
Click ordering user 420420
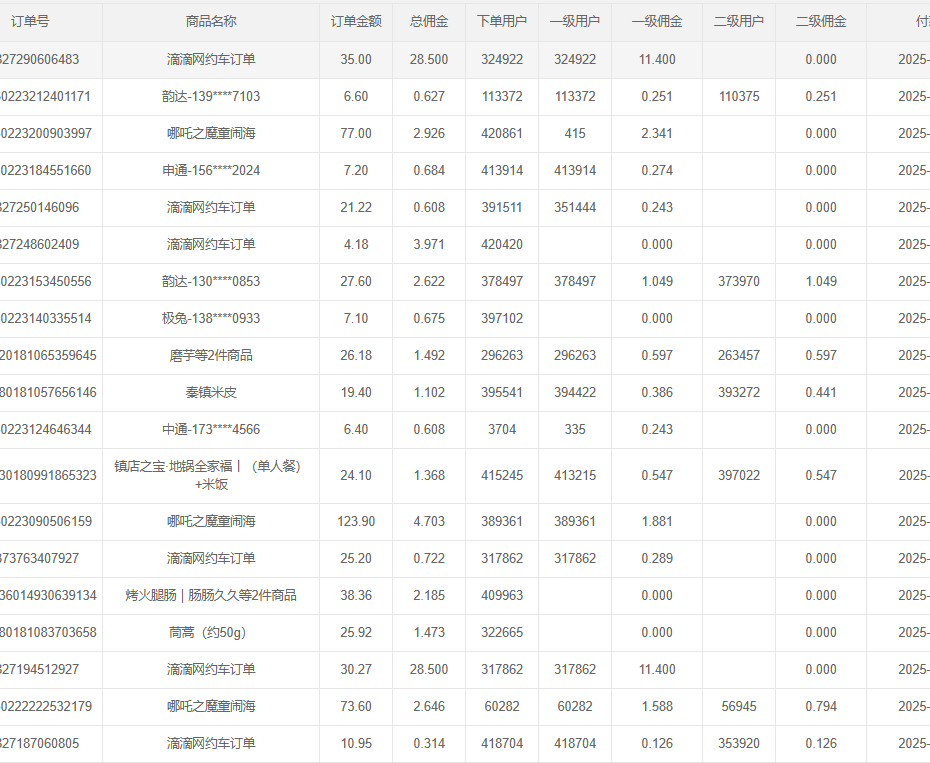click(x=502, y=244)
